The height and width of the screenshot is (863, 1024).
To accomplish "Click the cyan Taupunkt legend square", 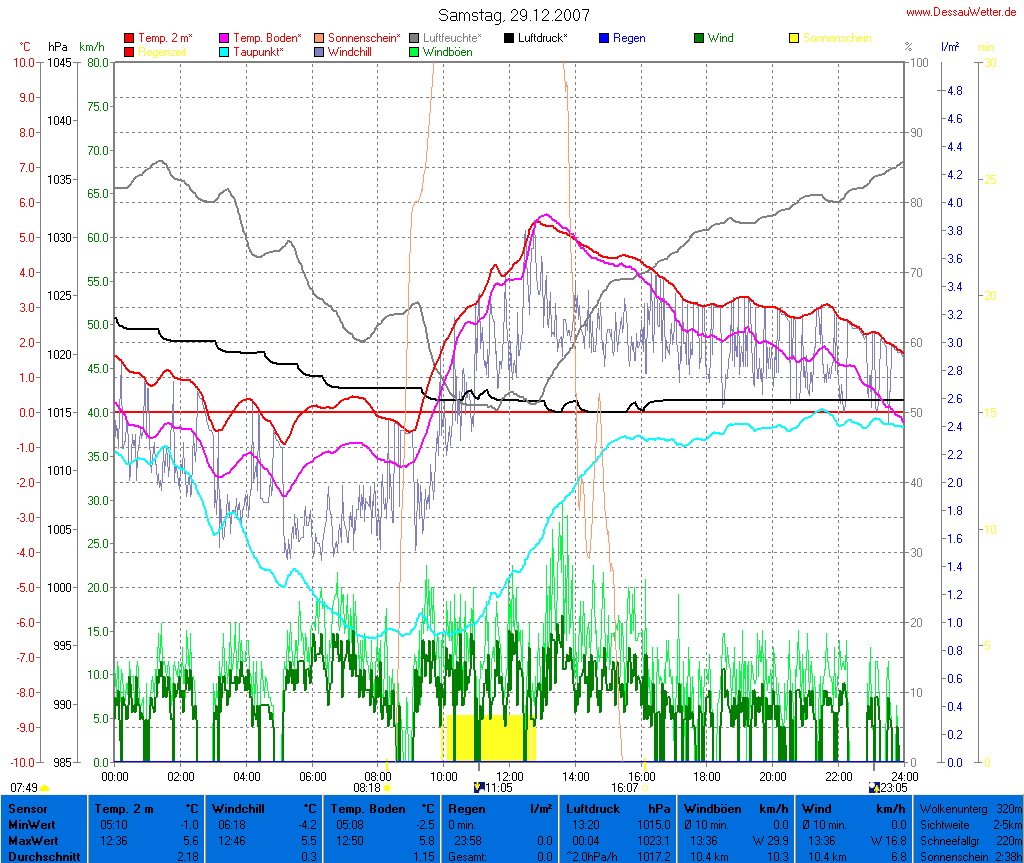I will pyautogui.click(x=224, y=51).
